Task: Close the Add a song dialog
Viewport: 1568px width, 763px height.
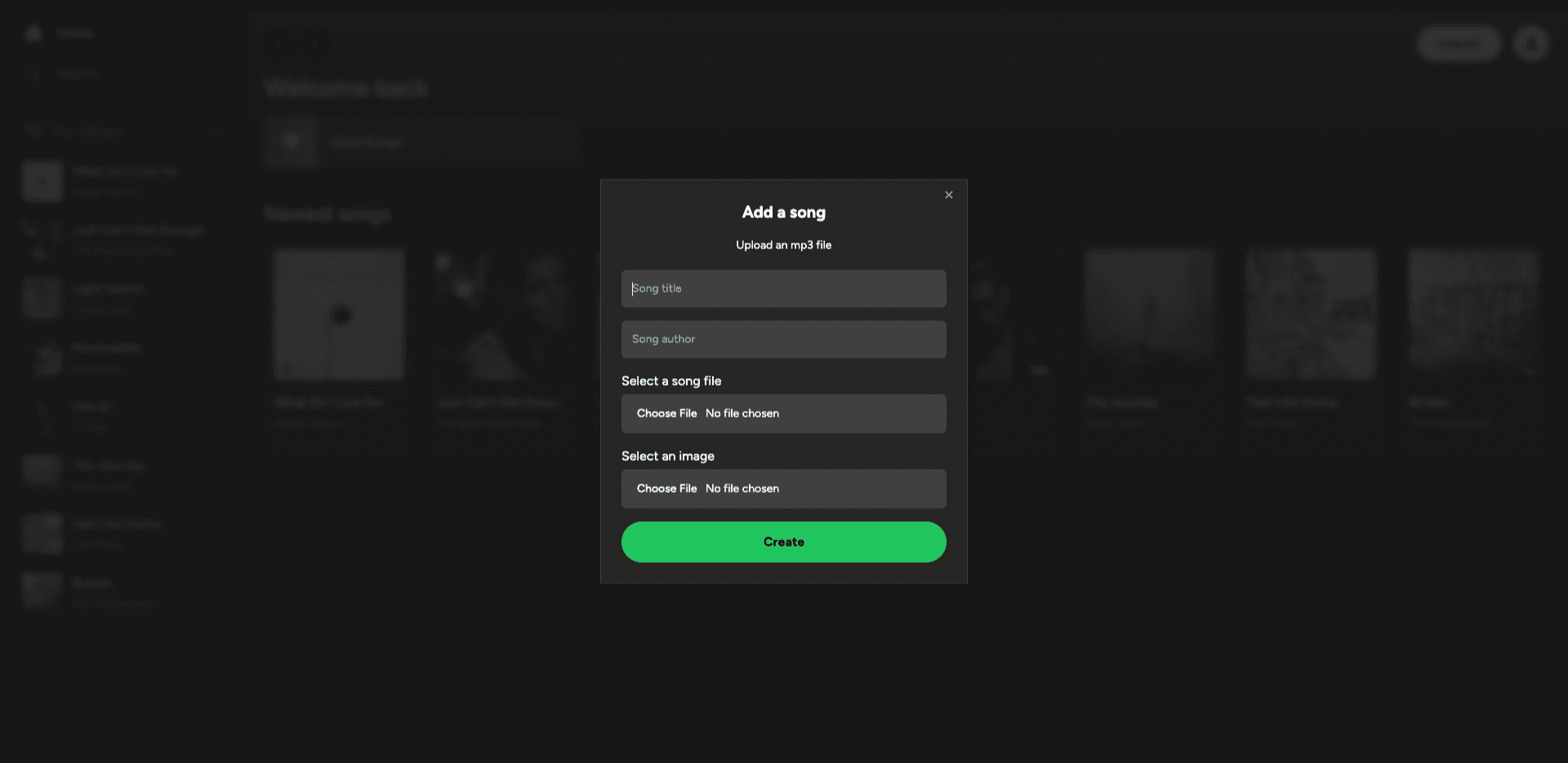Action: click(948, 195)
